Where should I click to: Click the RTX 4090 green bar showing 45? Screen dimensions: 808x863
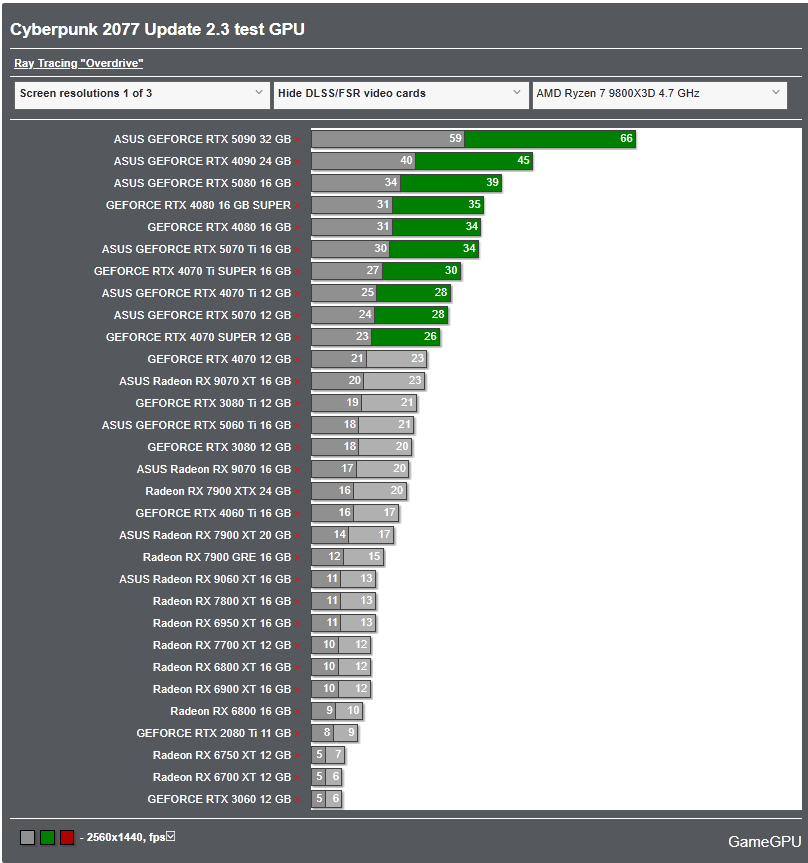474,161
